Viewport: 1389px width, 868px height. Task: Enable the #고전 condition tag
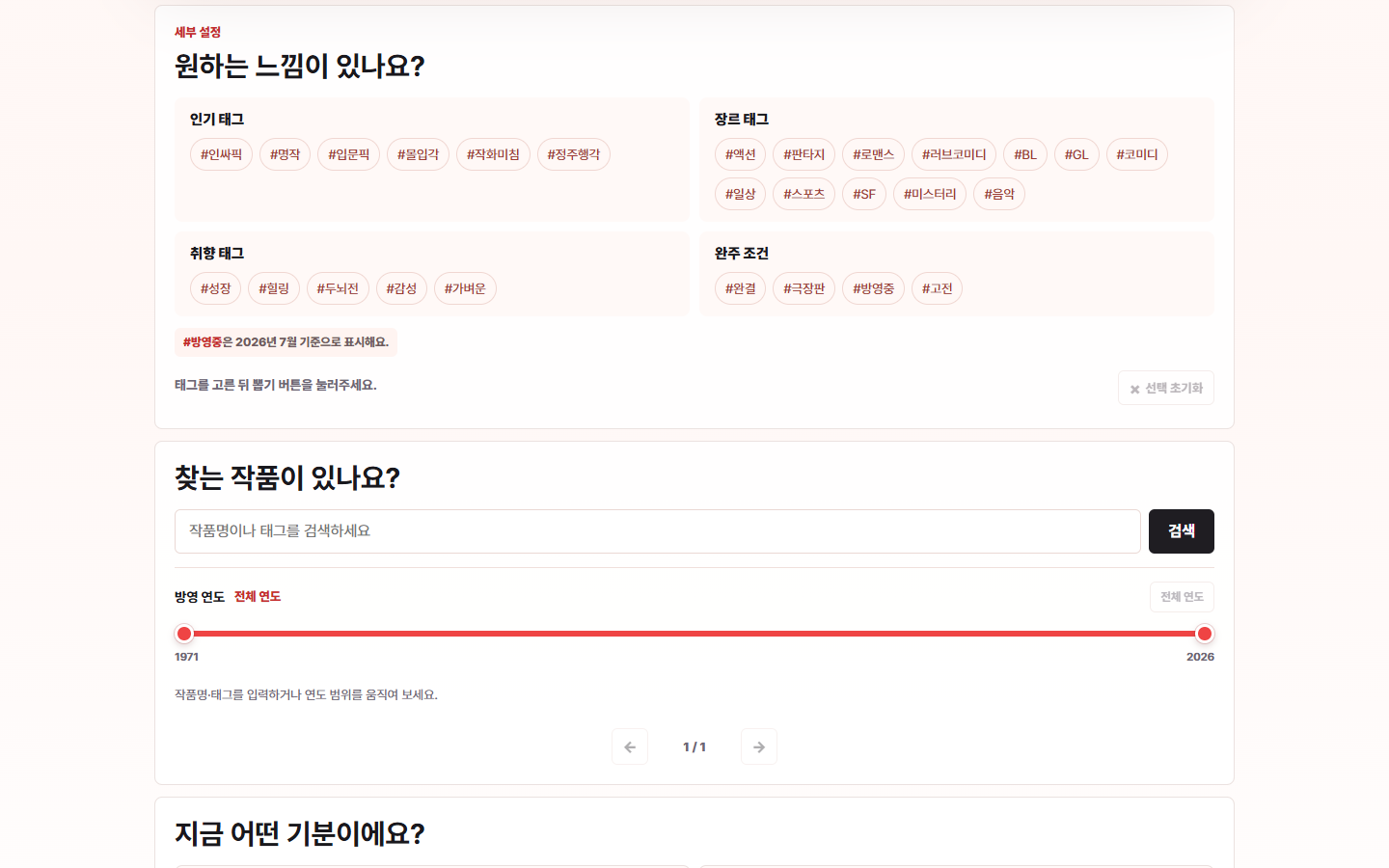pyautogui.click(x=937, y=288)
